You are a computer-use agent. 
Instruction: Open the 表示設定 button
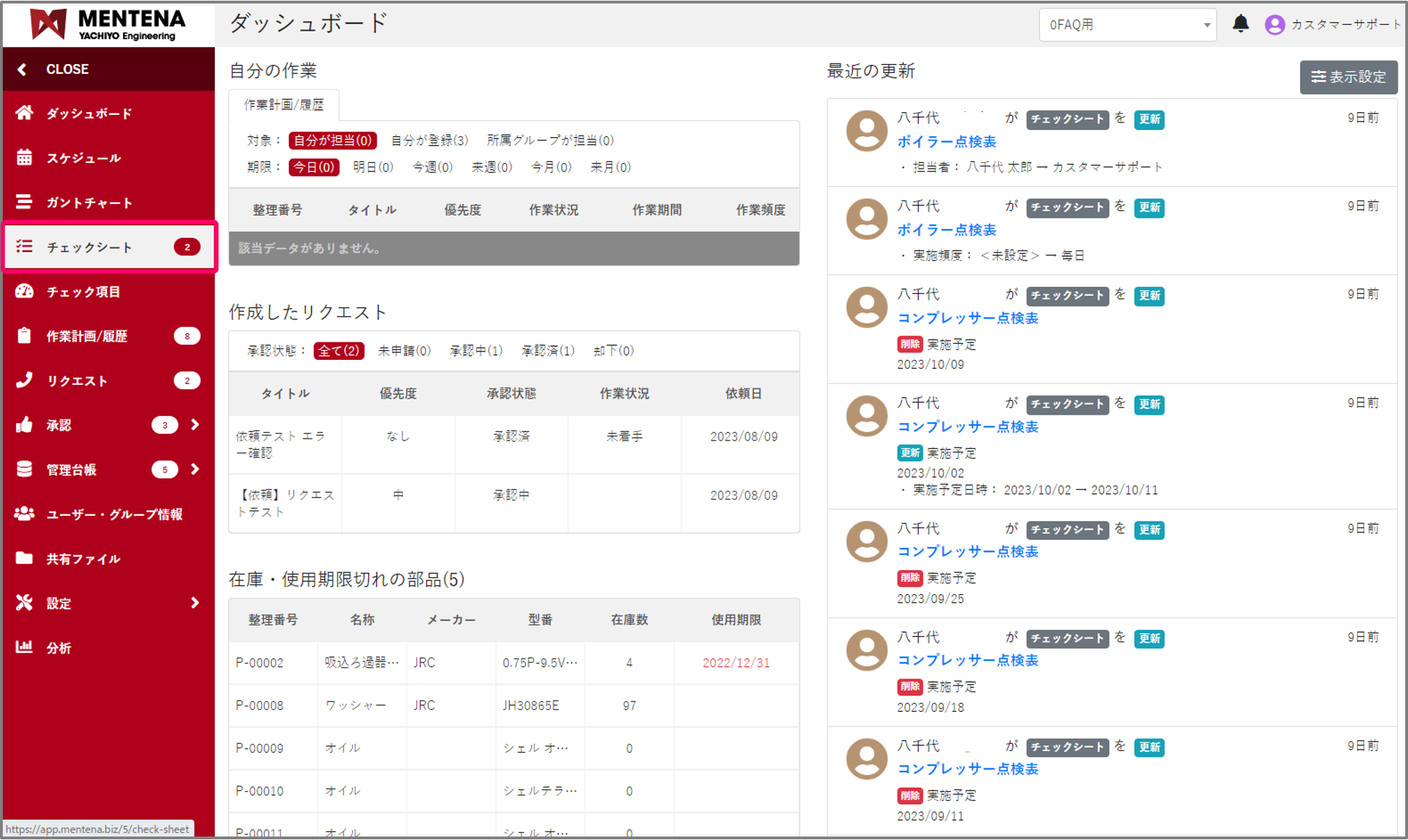point(1347,77)
